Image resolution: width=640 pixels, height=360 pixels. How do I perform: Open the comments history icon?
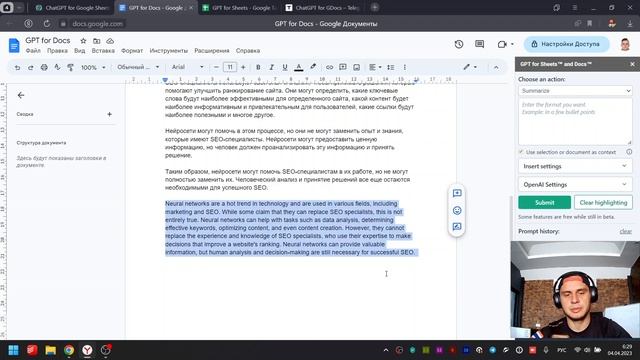click(480, 44)
